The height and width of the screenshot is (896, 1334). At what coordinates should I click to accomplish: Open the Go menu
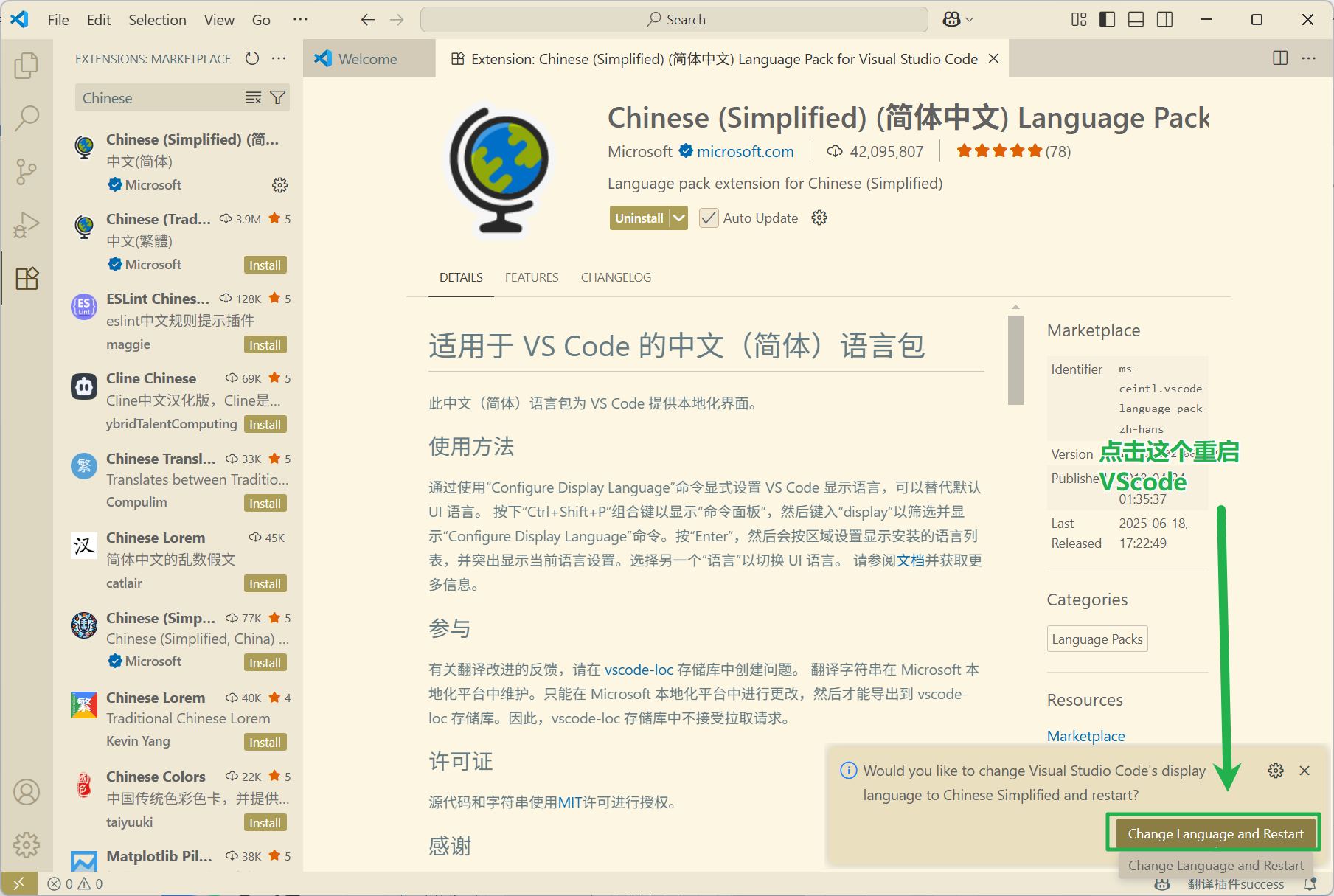pyautogui.click(x=261, y=20)
